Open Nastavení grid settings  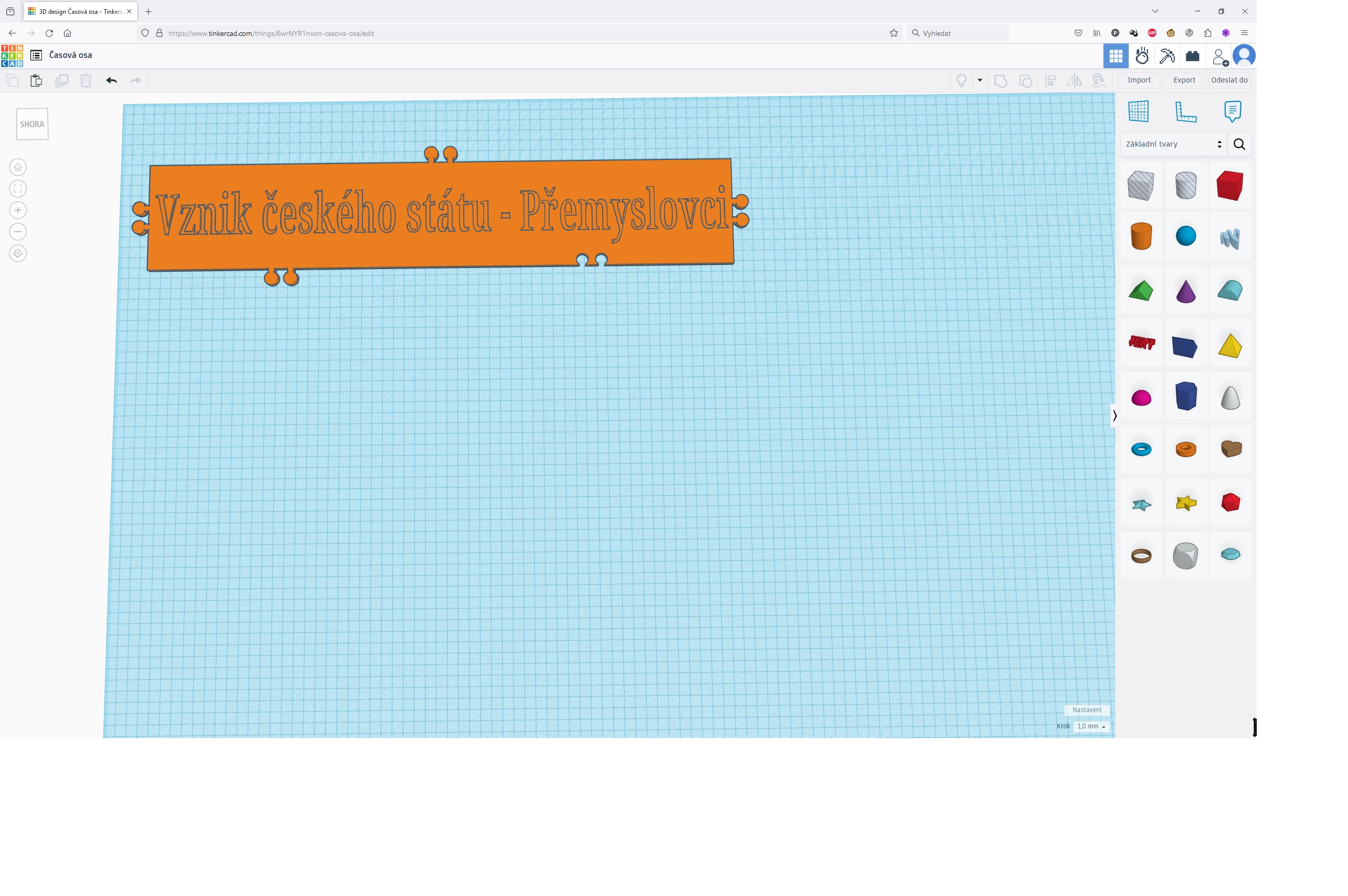(1086, 710)
